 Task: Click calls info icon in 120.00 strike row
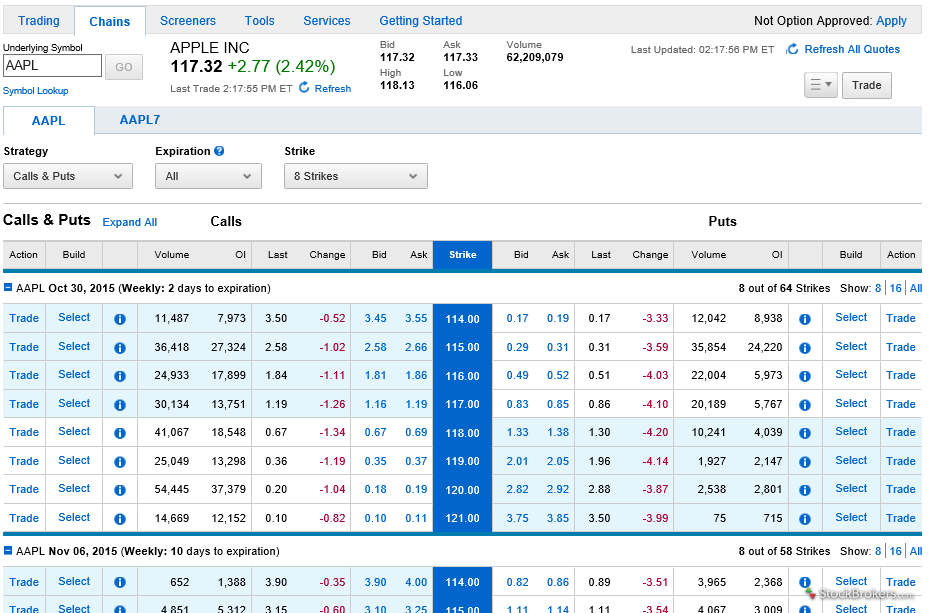pos(120,490)
